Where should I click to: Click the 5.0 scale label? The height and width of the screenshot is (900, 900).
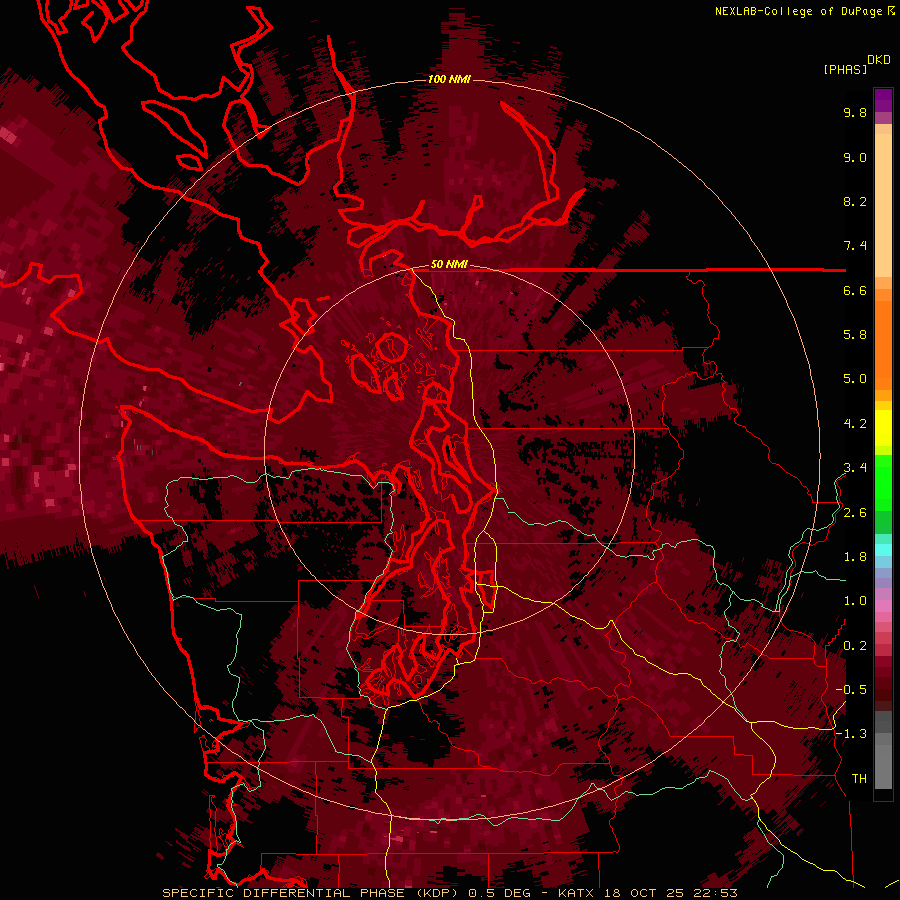click(x=855, y=379)
